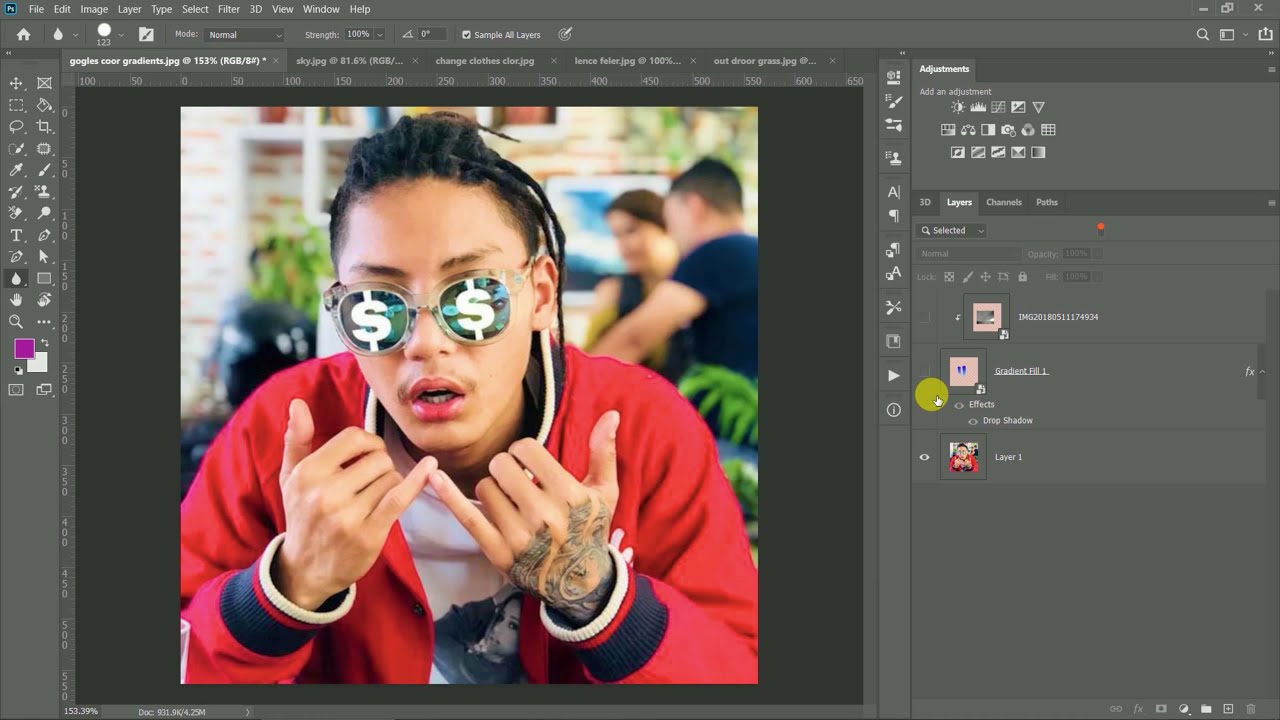This screenshot has width=1280, height=720.
Task: Click the brush angle input field
Action: 432,35
